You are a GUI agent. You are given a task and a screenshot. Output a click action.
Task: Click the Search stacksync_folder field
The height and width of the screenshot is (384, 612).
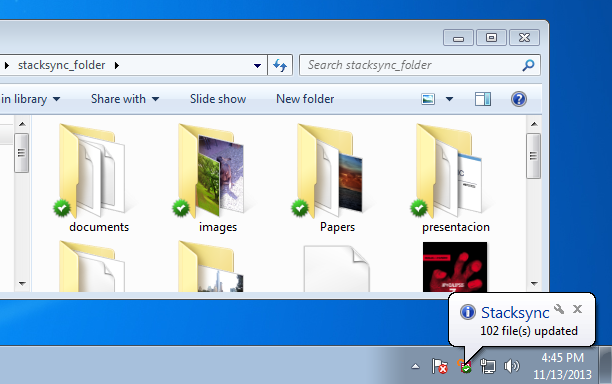coord(420,65)
